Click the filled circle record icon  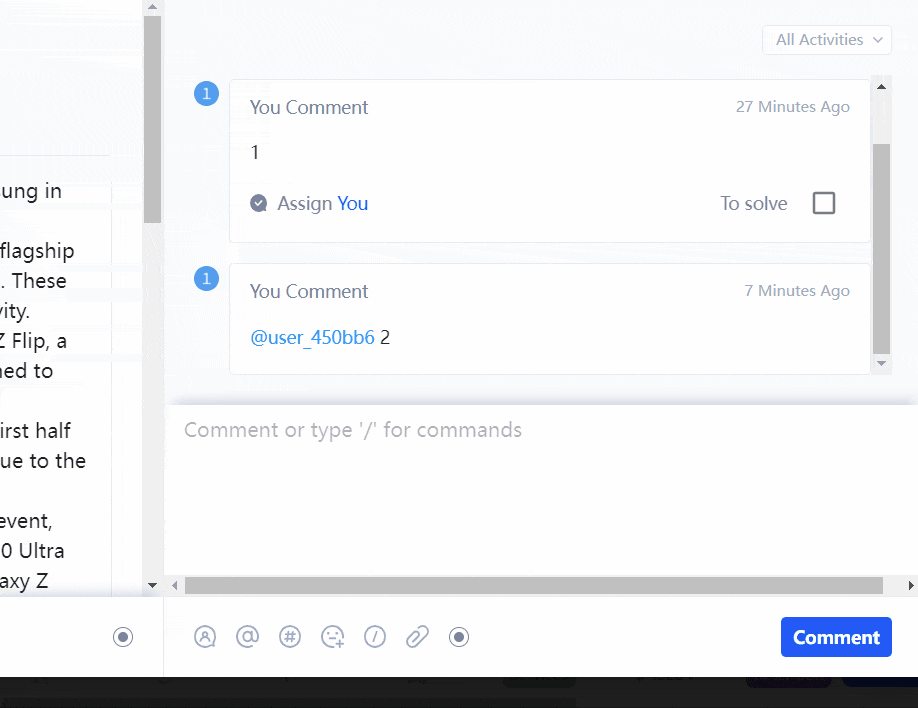[x=459, y=637]
